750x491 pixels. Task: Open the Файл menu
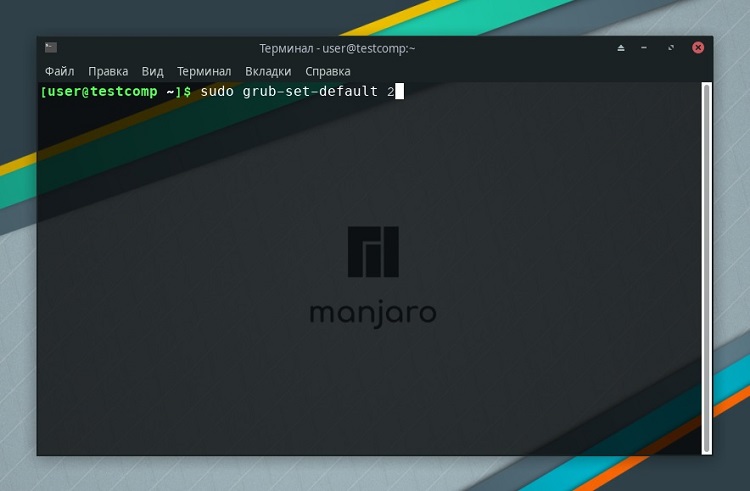tap(60, 71)
